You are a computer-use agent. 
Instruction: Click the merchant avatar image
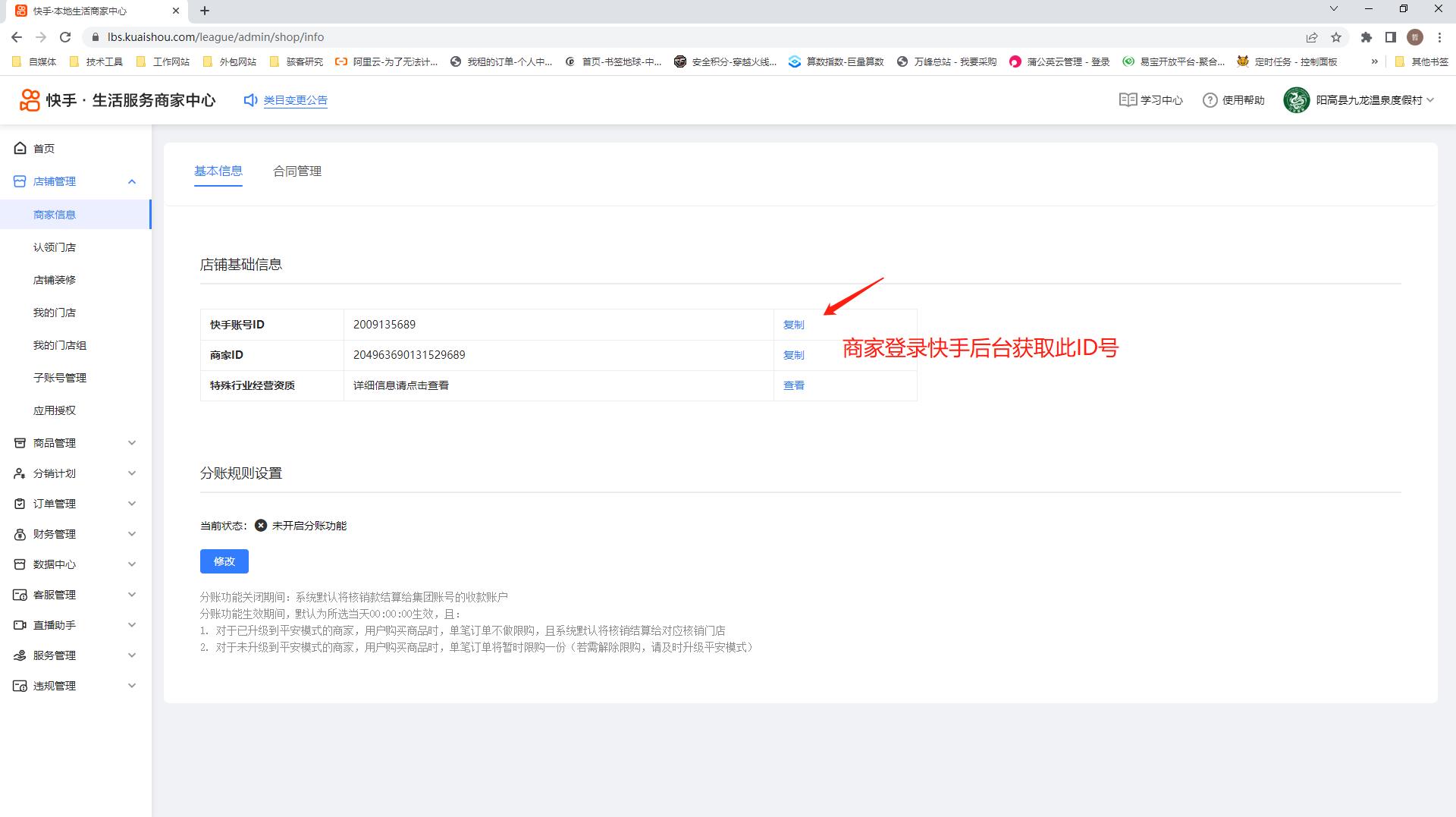pyautogui.click(x=1296, y=100)
